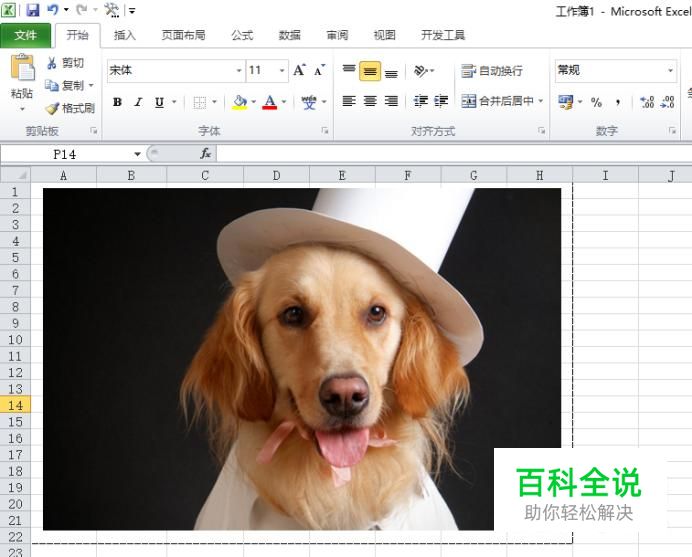Expand the fill color dropdown arrow
Image resolution: width=692 pixels, height=557 pixels.
[254, 102]
